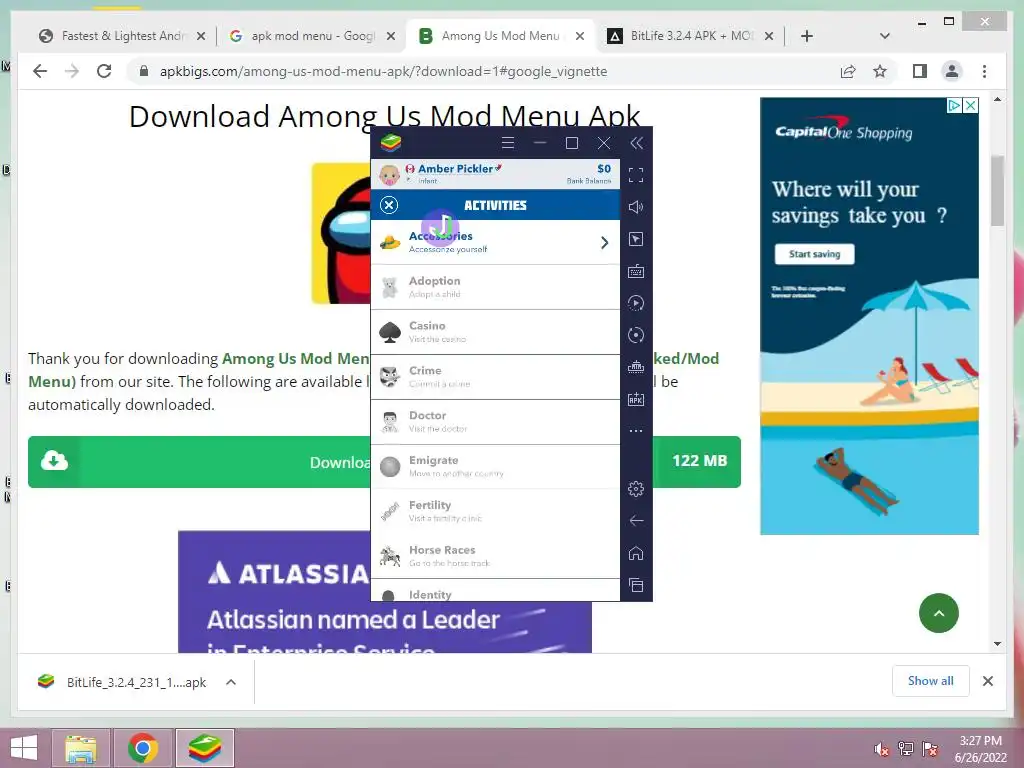Click Start saving on Capital One ad

coord(814,254)
